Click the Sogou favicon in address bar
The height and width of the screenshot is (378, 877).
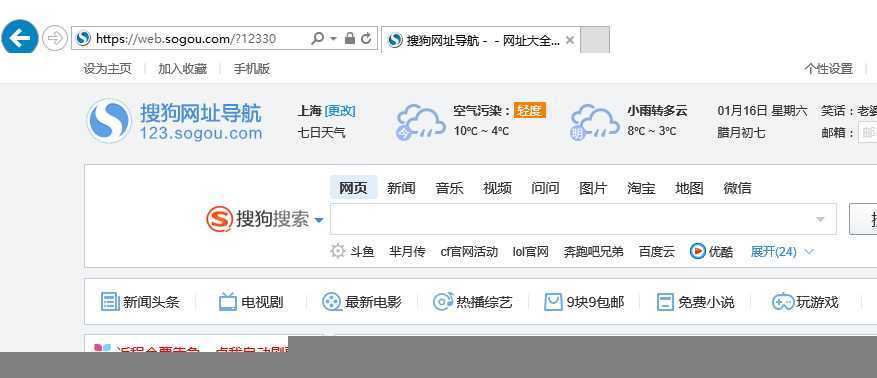click(83, 39)
